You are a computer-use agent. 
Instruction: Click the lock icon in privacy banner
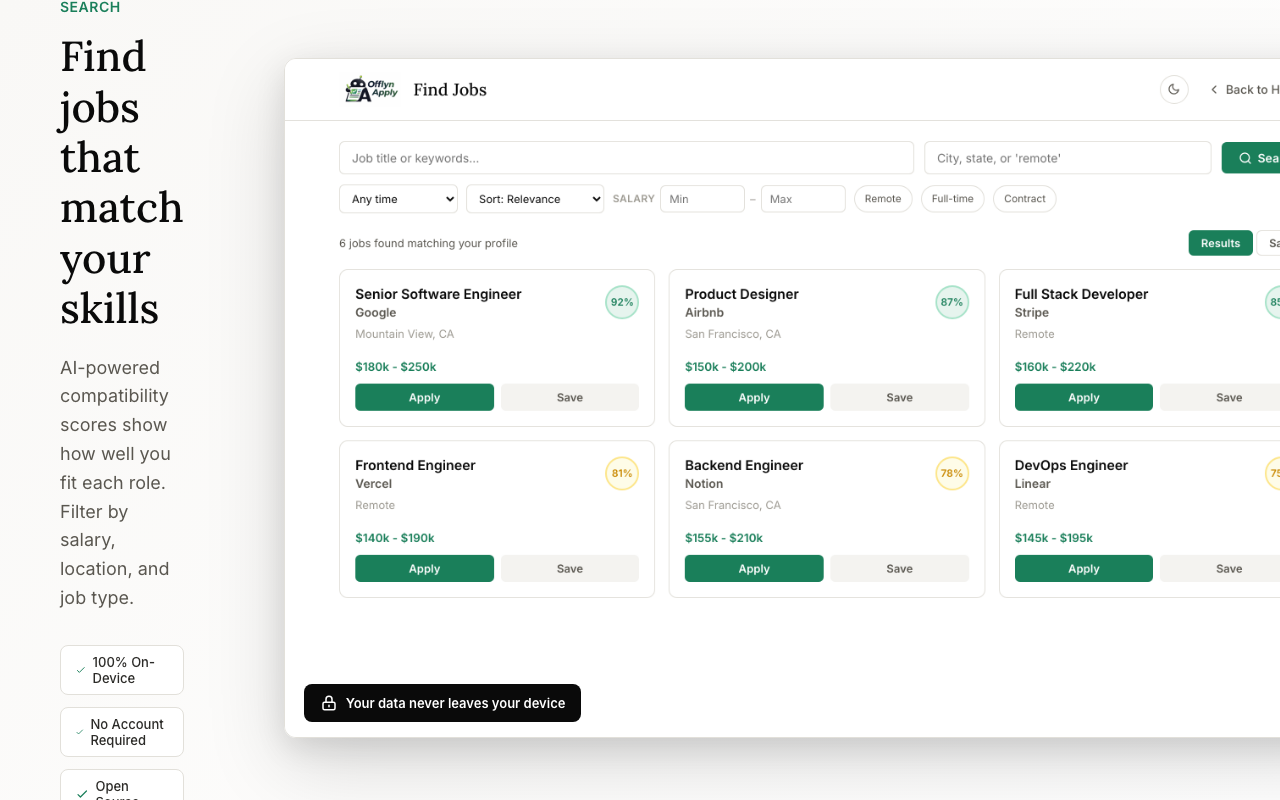coord(328,703)
